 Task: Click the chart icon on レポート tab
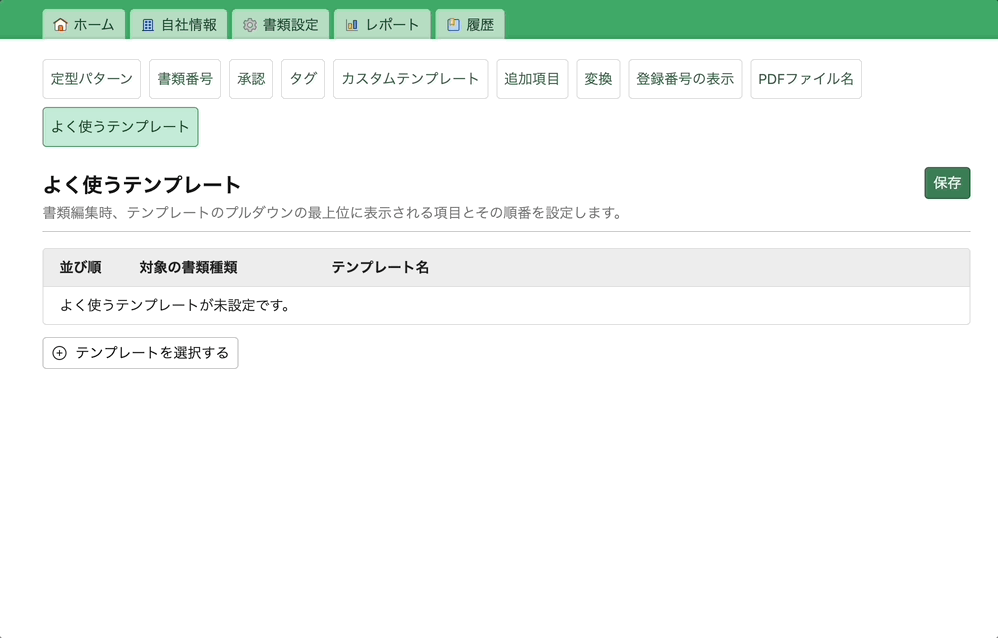coord(351,25)
